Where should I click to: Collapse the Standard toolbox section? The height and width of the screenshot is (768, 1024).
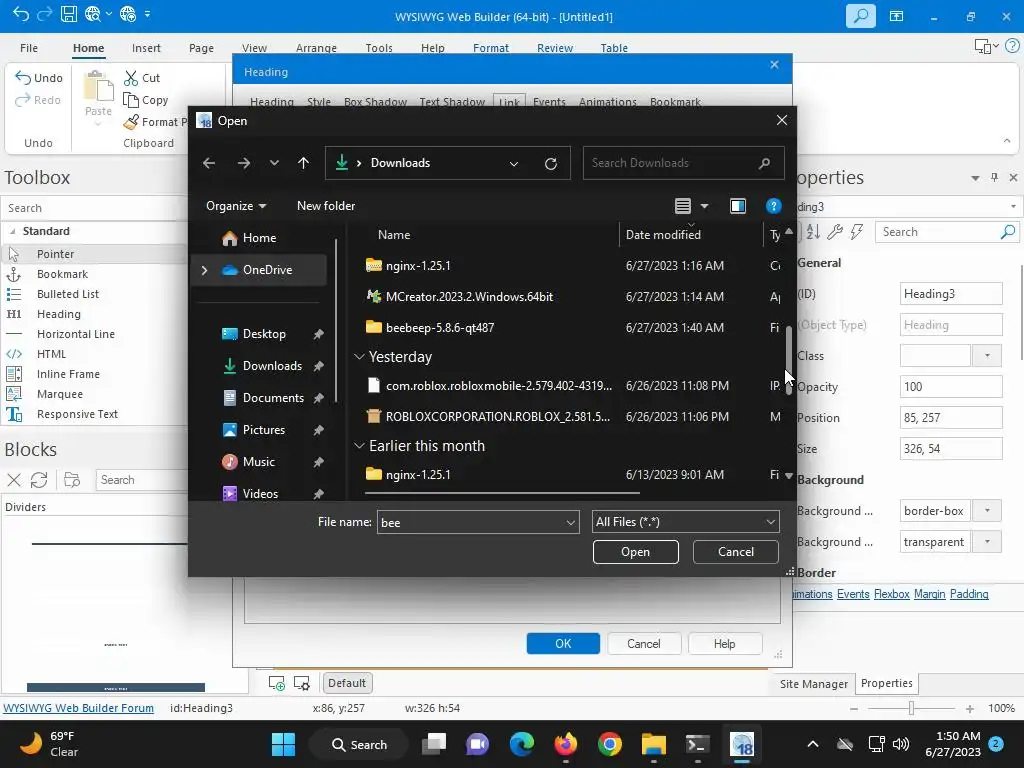[12, 231]
